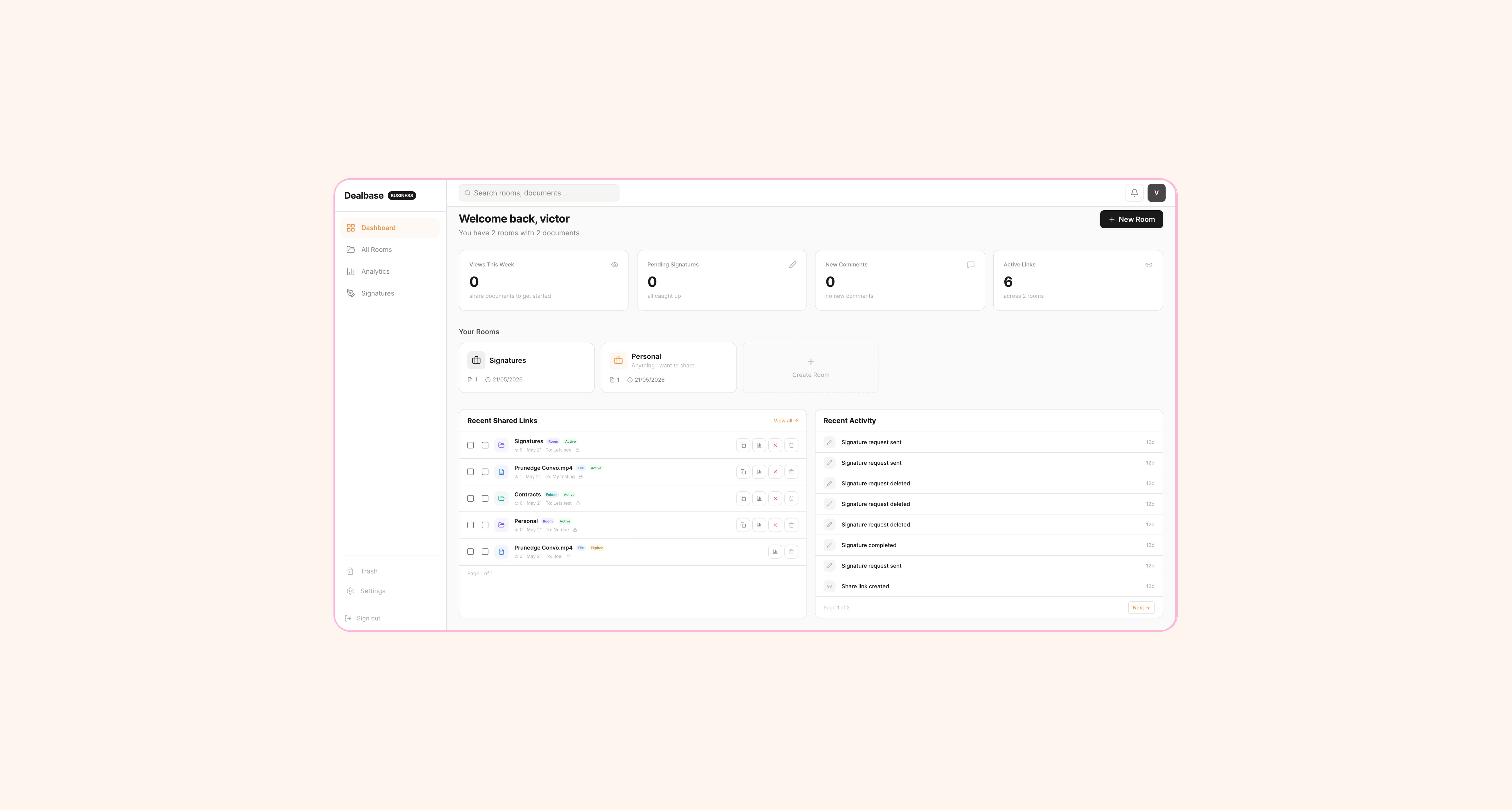
Task: Revoke the Personal room link
Action: click(x=775, y=525)
